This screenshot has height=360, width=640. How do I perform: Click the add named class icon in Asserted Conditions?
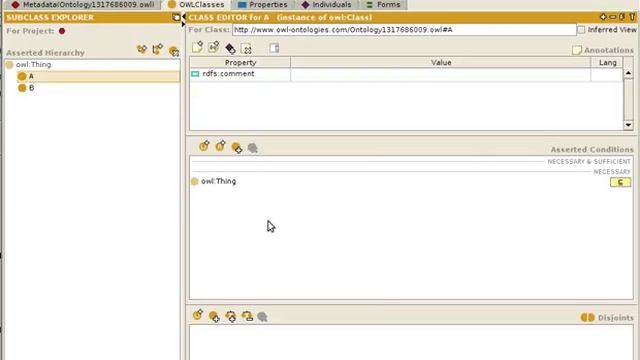pos(236,148)
